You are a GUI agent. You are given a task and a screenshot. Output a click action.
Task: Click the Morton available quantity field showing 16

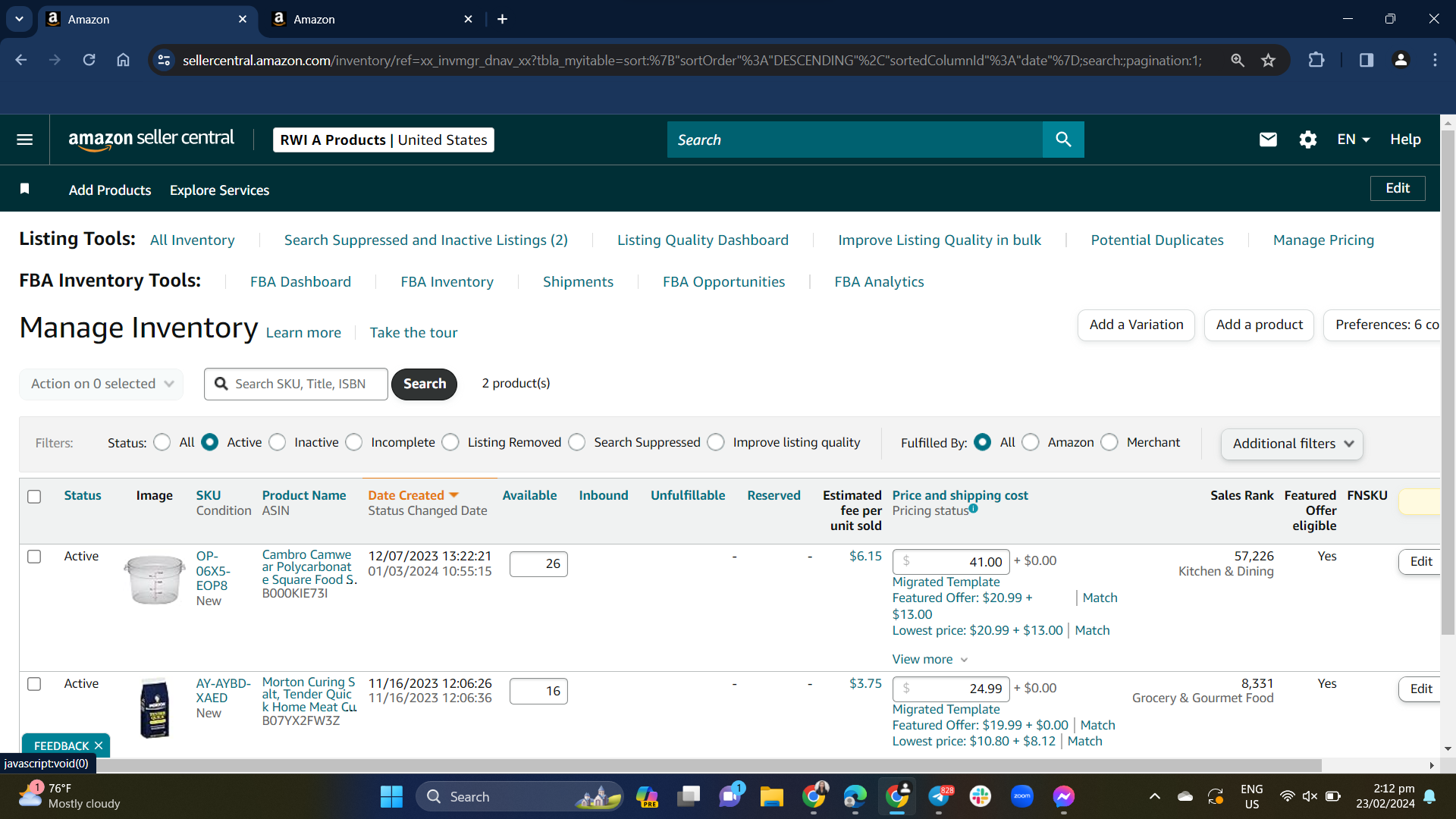point(538,691)
